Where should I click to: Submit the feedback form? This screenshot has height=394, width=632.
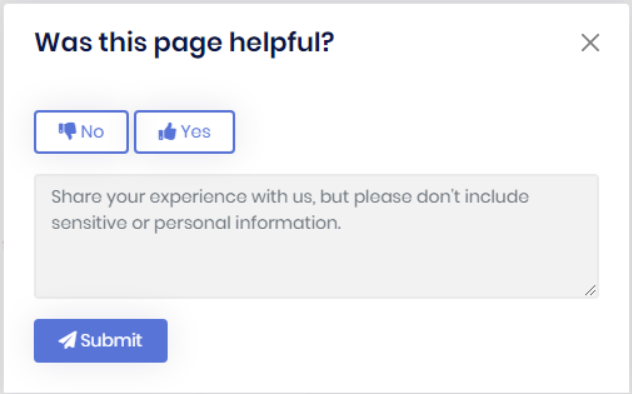(x=101, y=341)
